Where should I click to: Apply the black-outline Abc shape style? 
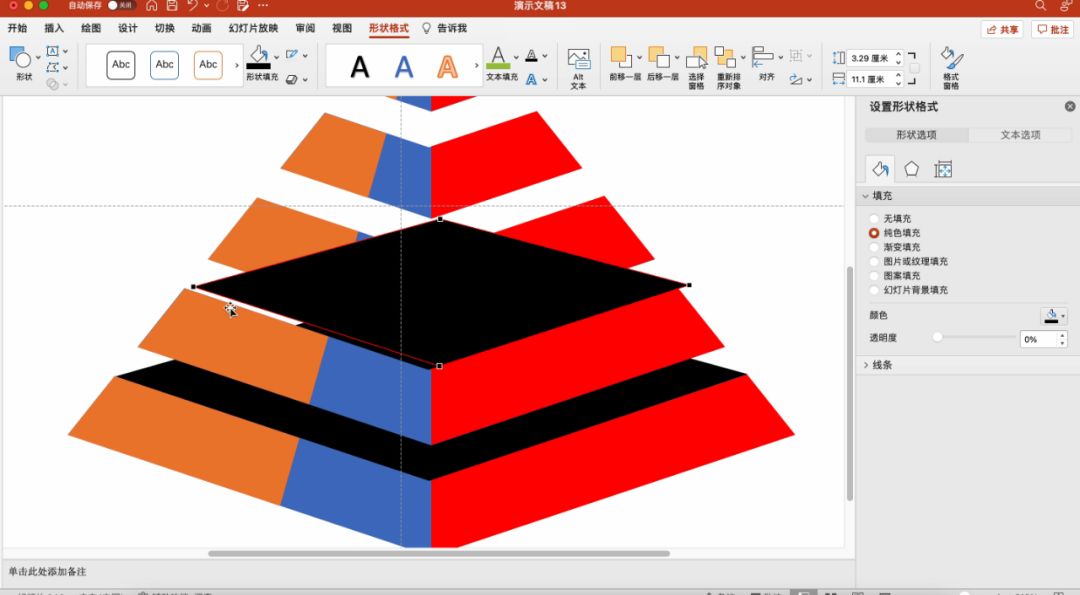click(x=121, y=65)
